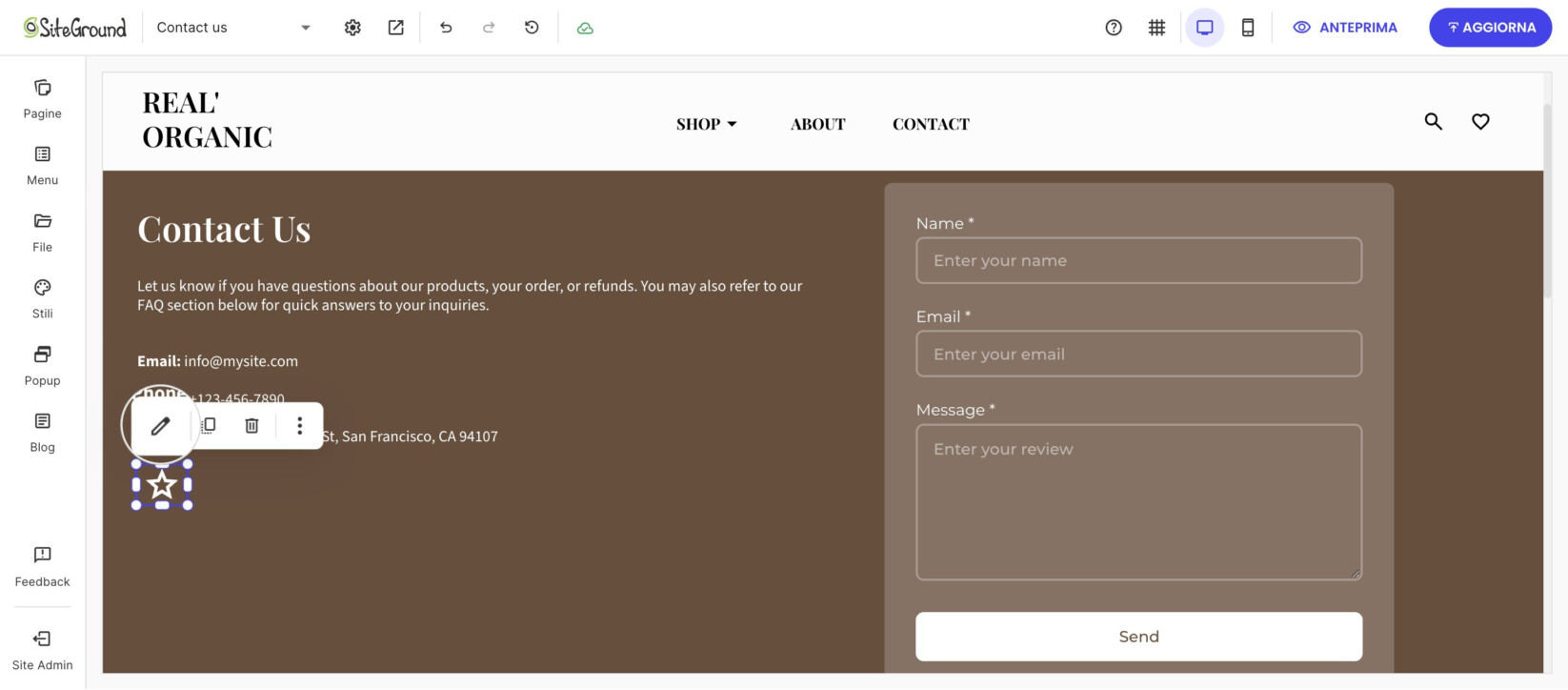The image size is (1568, 690).
Task: Click the Message text area
Action: pyautogui.click(x=1138, y=501)
